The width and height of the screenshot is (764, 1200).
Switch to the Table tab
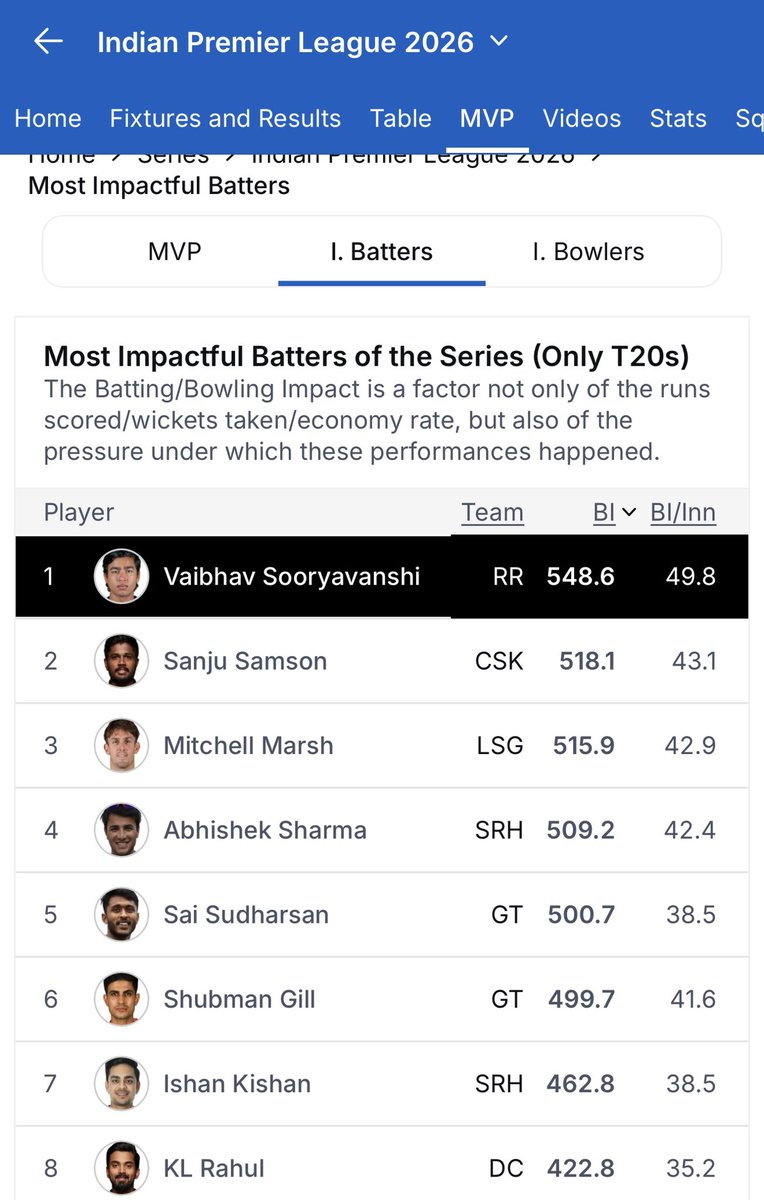pos(401,118)
